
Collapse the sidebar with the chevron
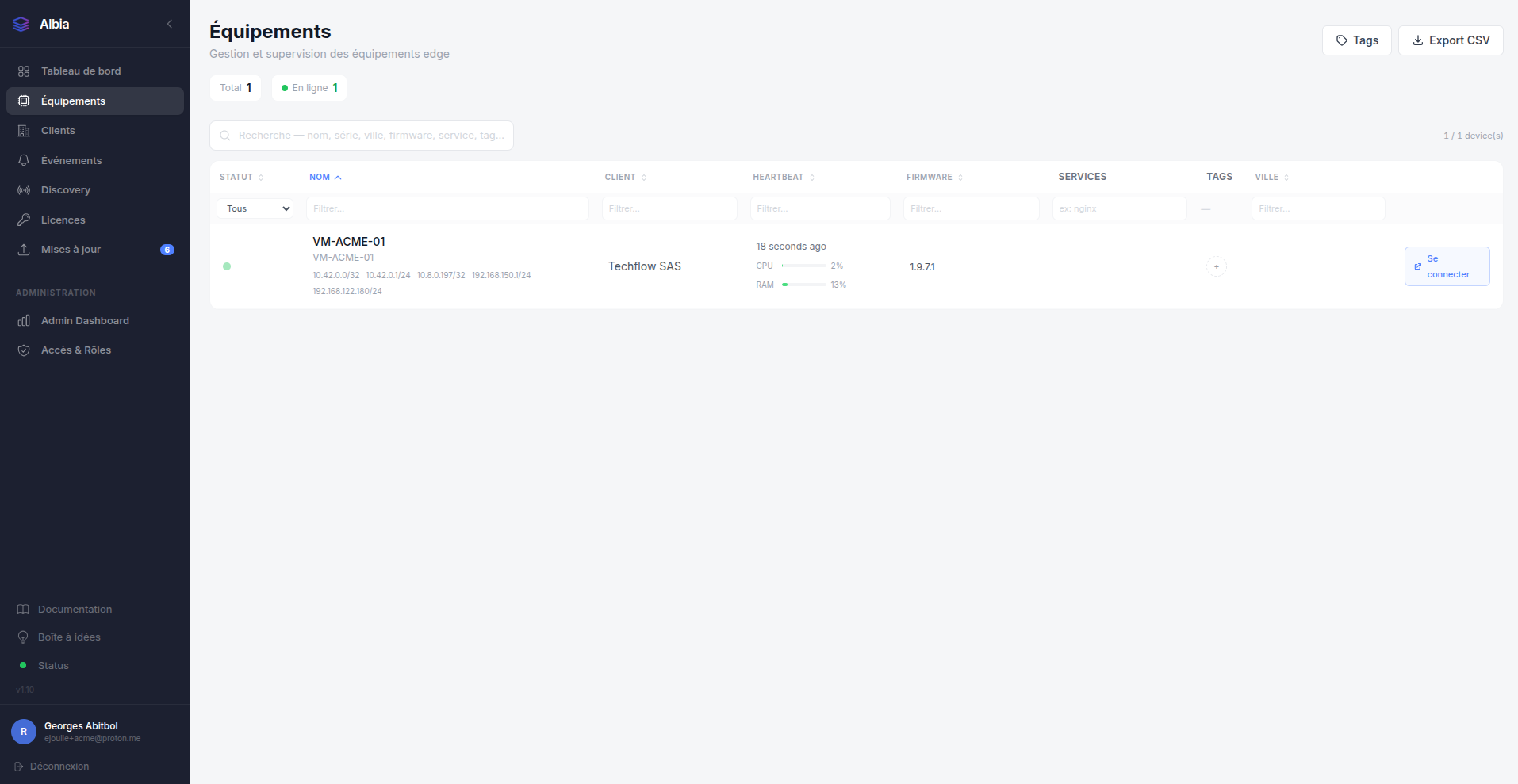170,24
